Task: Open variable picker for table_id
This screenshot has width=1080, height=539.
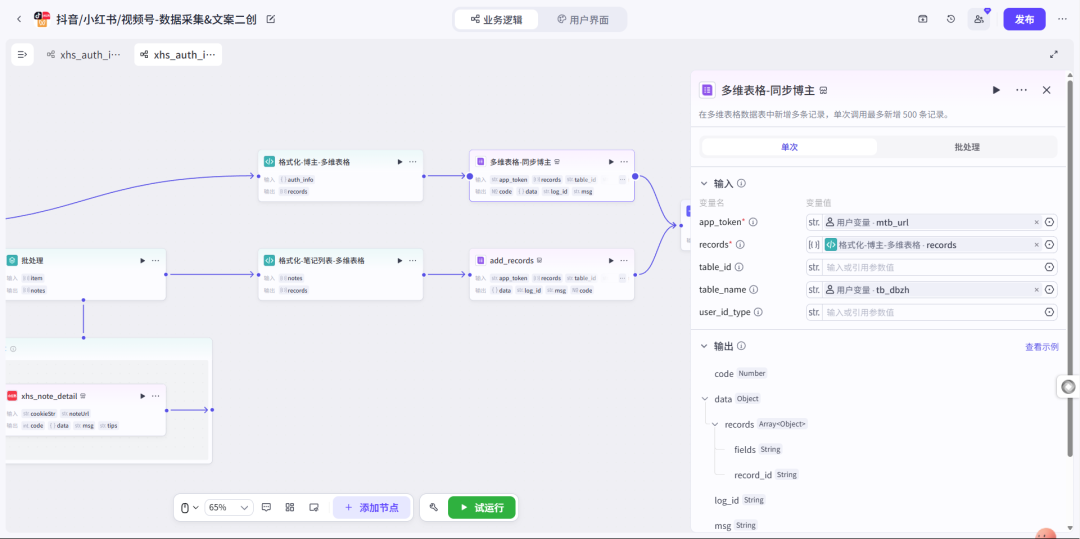Action: [1050, 267]
